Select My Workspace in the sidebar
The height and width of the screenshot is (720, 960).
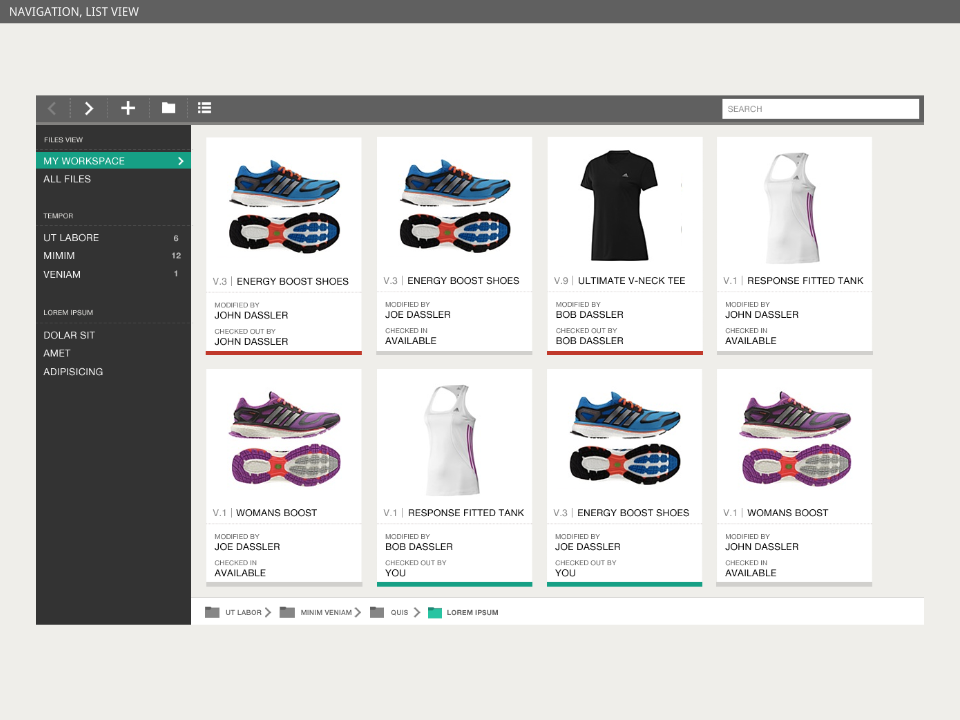(x=113, y=160)
